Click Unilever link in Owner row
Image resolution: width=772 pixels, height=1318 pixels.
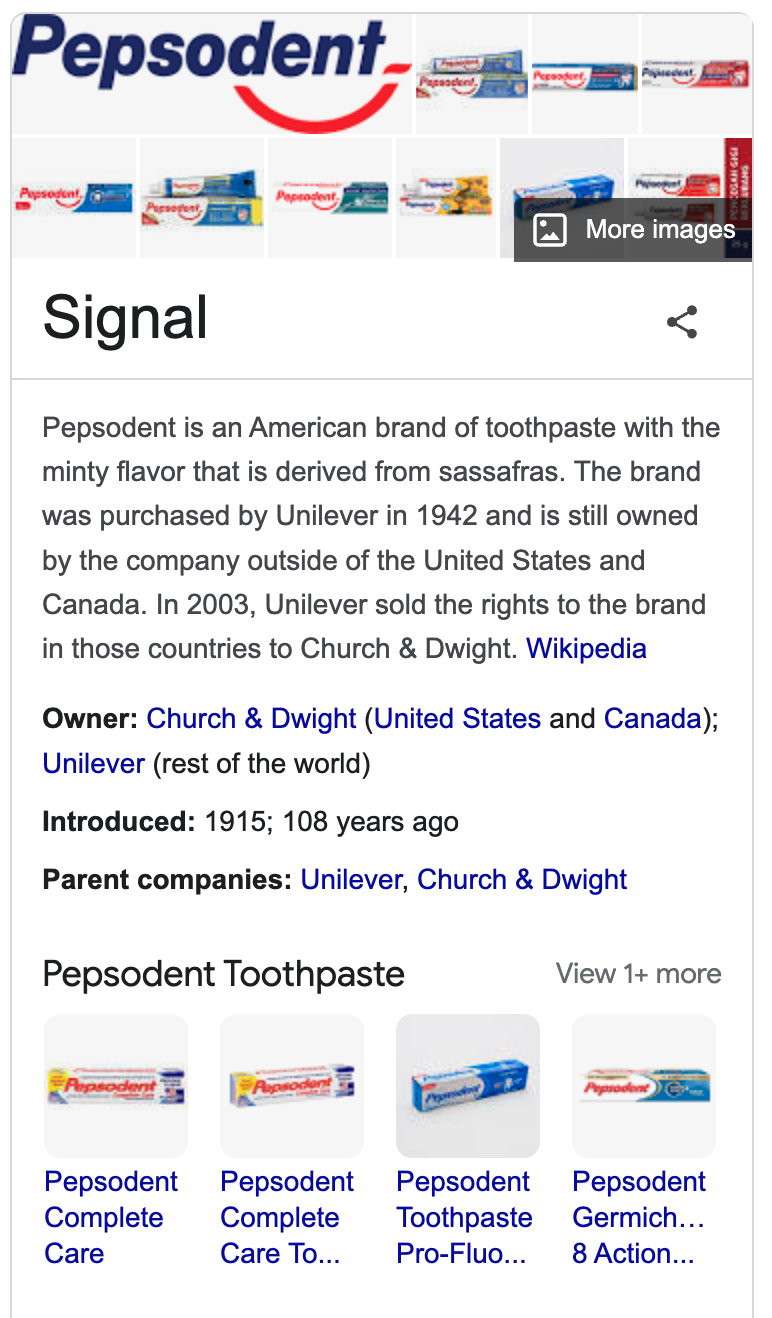tap(94, 765)
